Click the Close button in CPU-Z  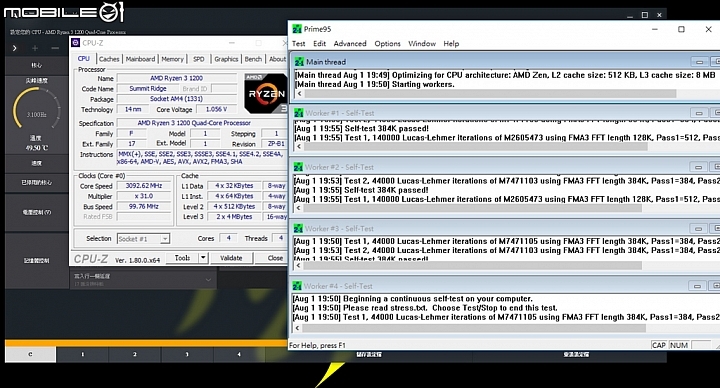pyautogui.click(x=275, y=258)
